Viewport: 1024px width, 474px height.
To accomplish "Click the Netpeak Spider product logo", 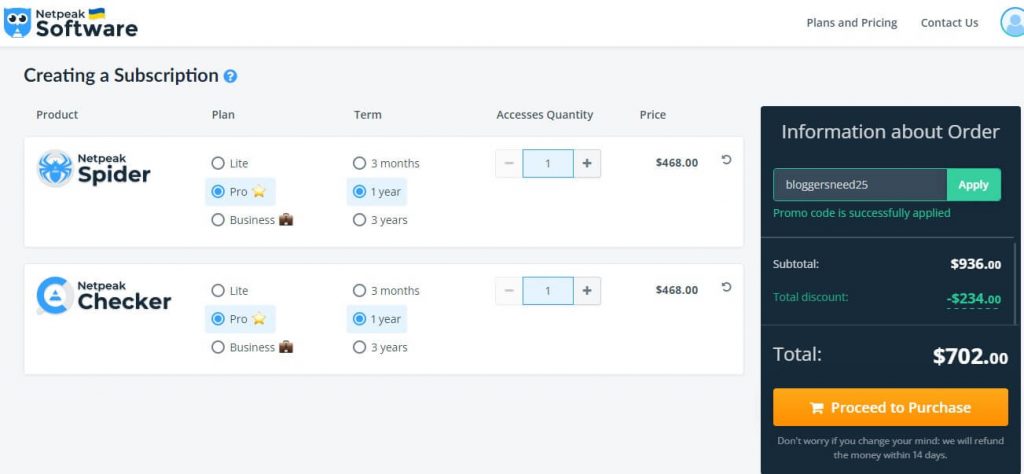I will point(93,168).
